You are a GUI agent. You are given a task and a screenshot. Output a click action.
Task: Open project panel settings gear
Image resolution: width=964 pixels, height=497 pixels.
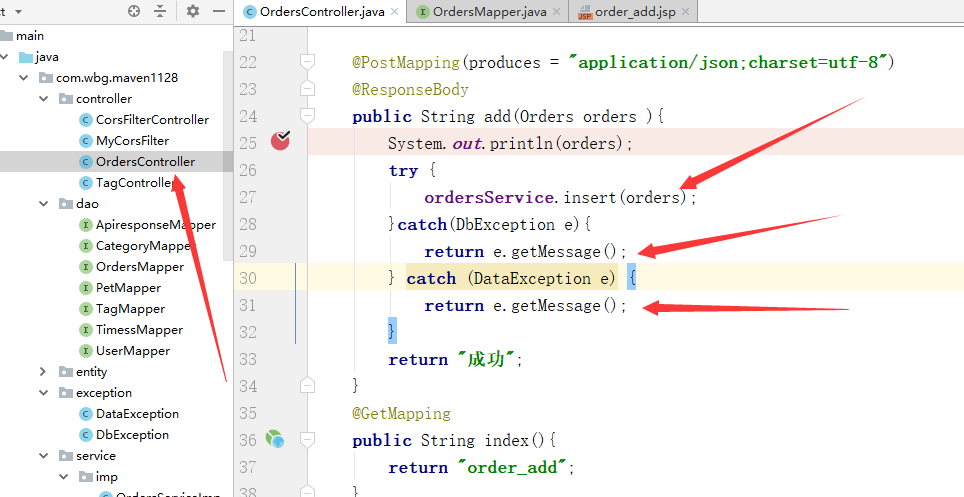193,11
